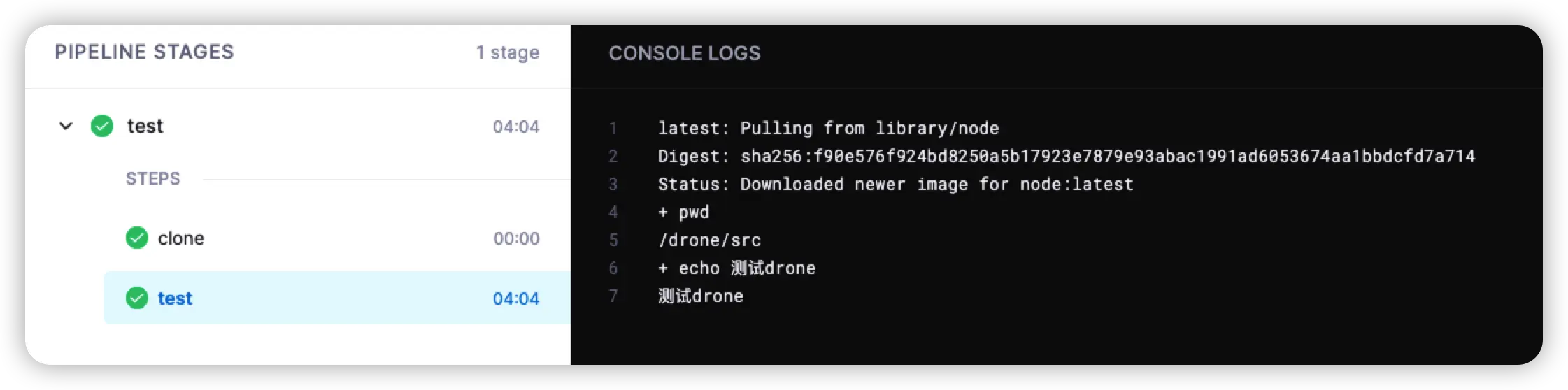Click the CONSOLE LOGS heading

pos(685,53)
